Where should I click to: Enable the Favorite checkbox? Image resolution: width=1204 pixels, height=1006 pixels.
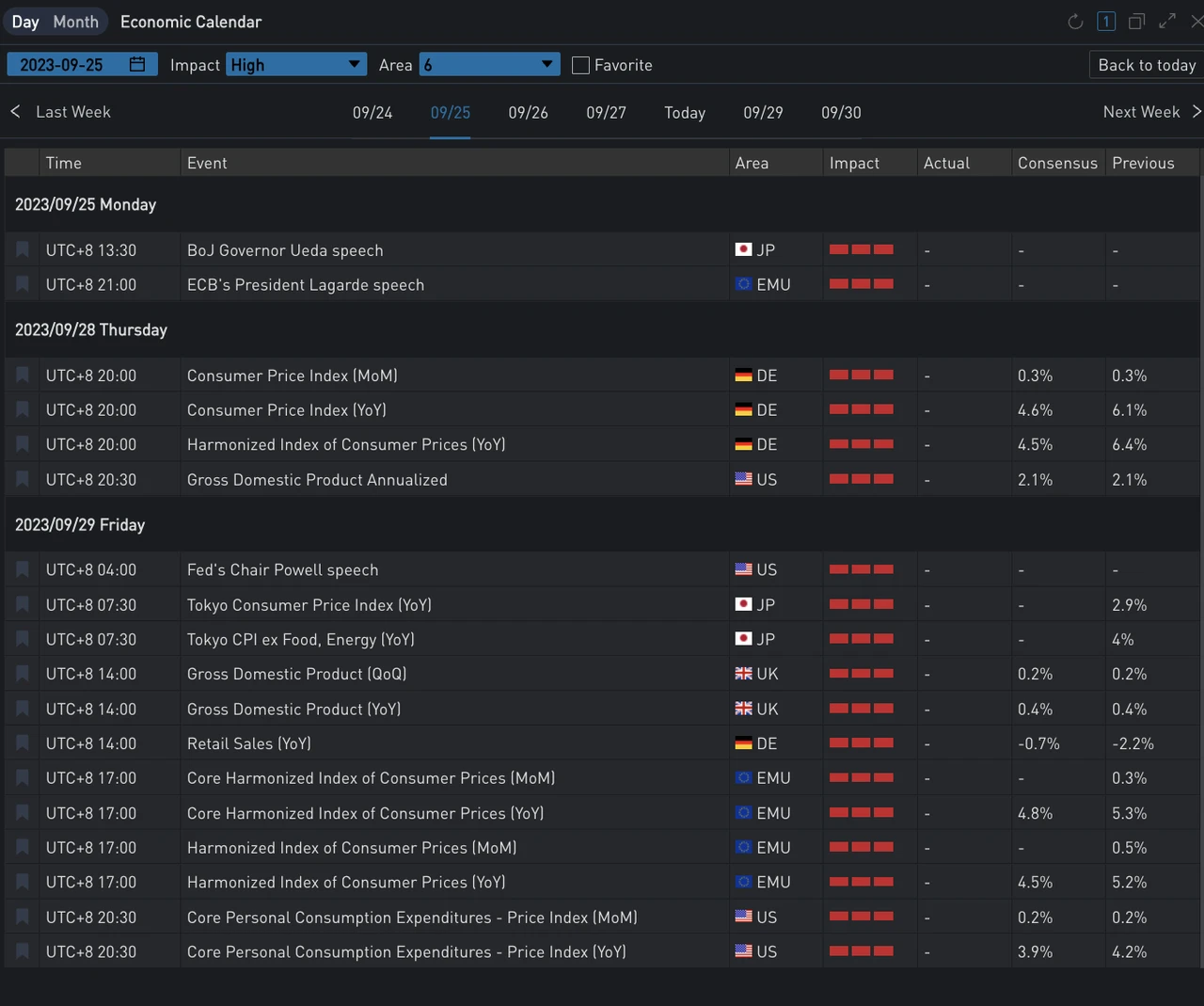click(581, 65)
